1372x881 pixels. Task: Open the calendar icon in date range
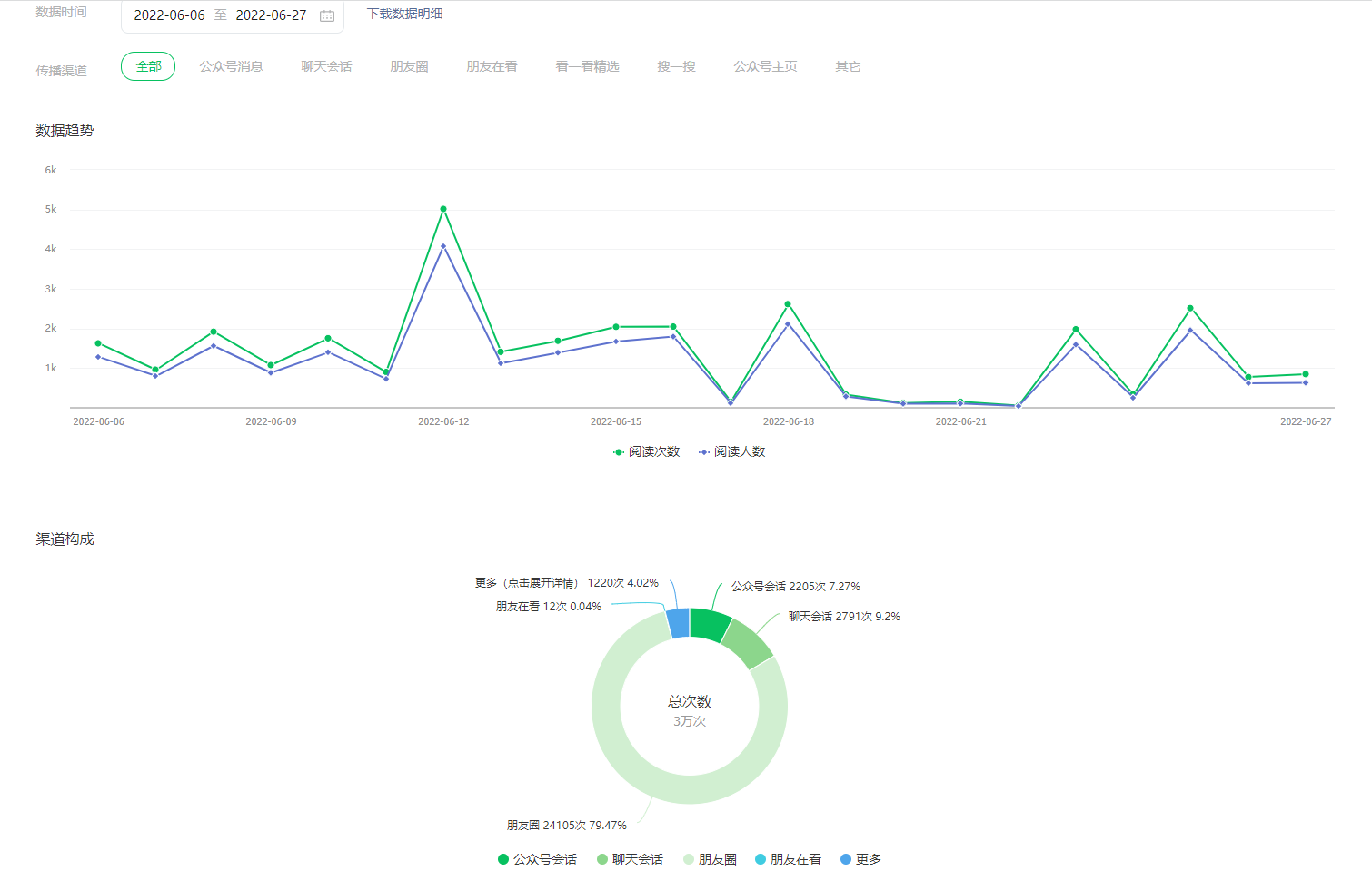pyautogui.click(x=327, y=15)
